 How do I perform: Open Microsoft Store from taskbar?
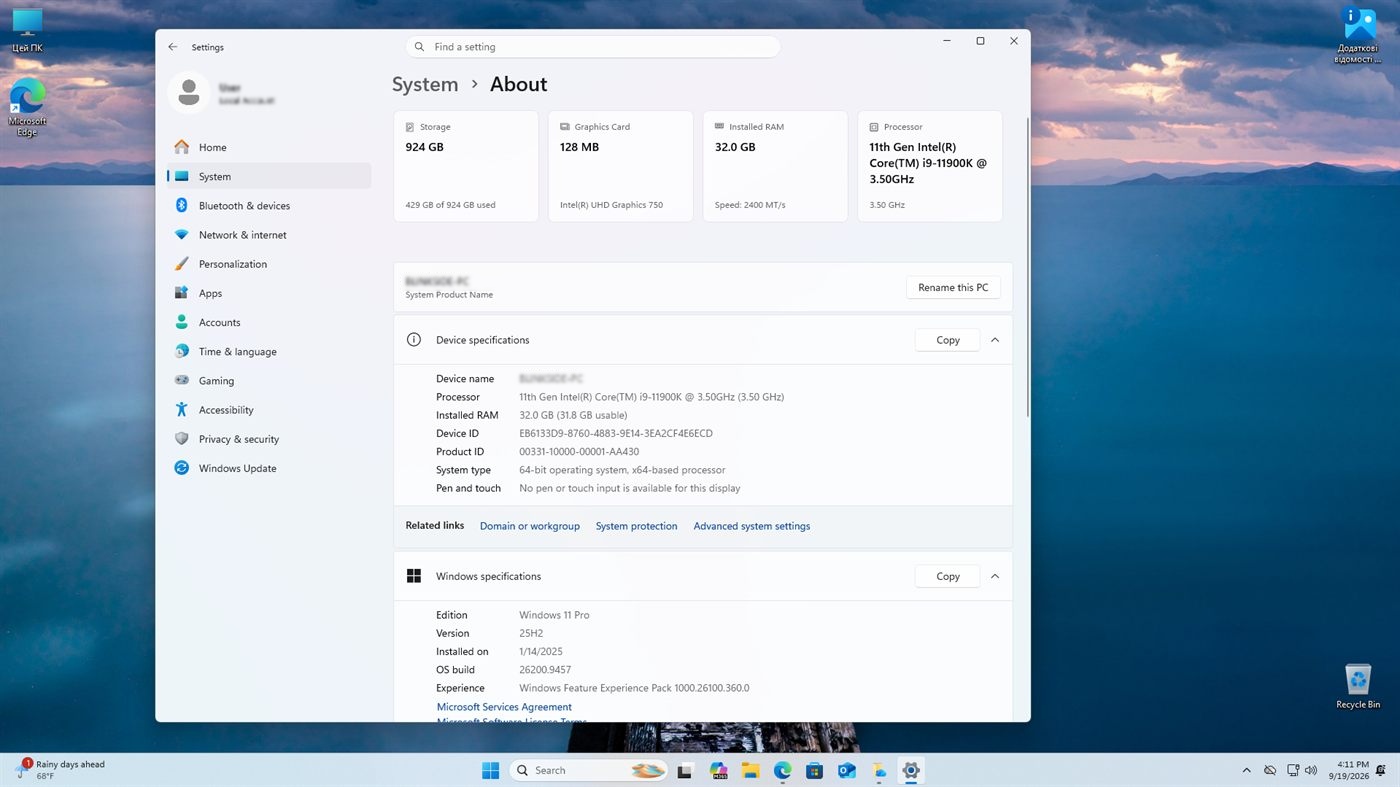point(814,770)
